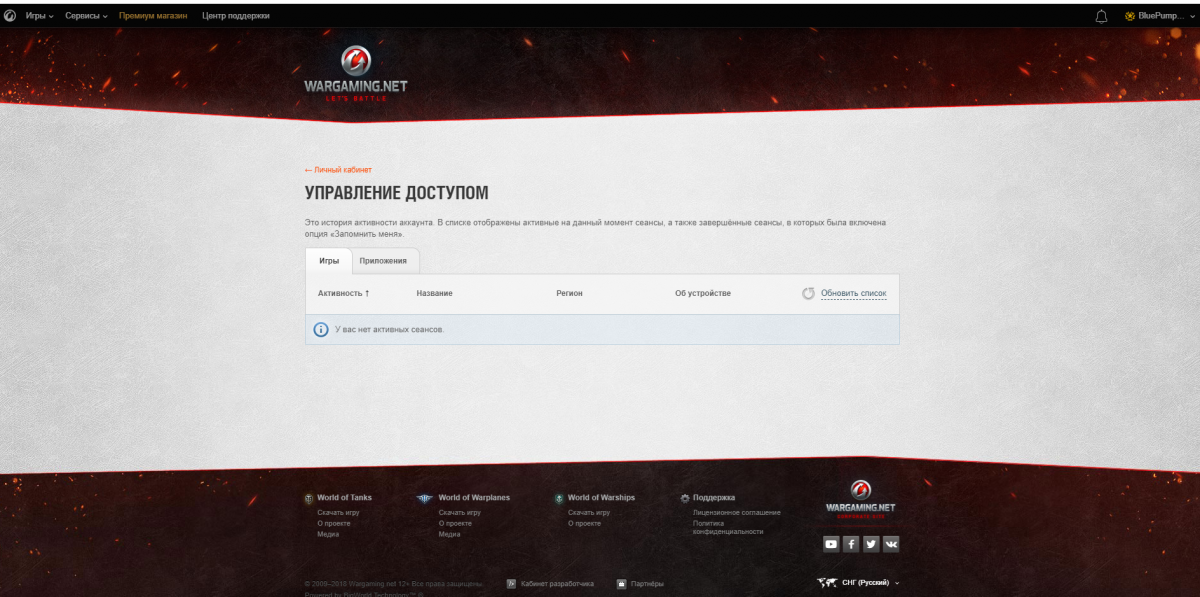Screen dimensions: 1200x597
Task: Click the partners briefcase icon
Action: coord(621,583)
